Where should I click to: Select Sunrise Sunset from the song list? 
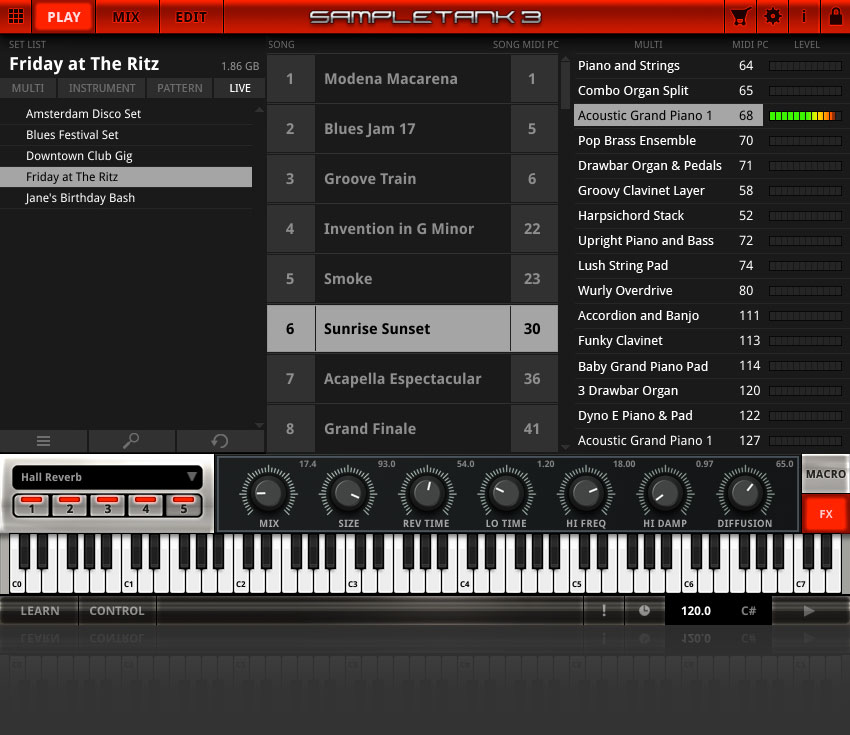pyautogui.click(x=410, y=329)
